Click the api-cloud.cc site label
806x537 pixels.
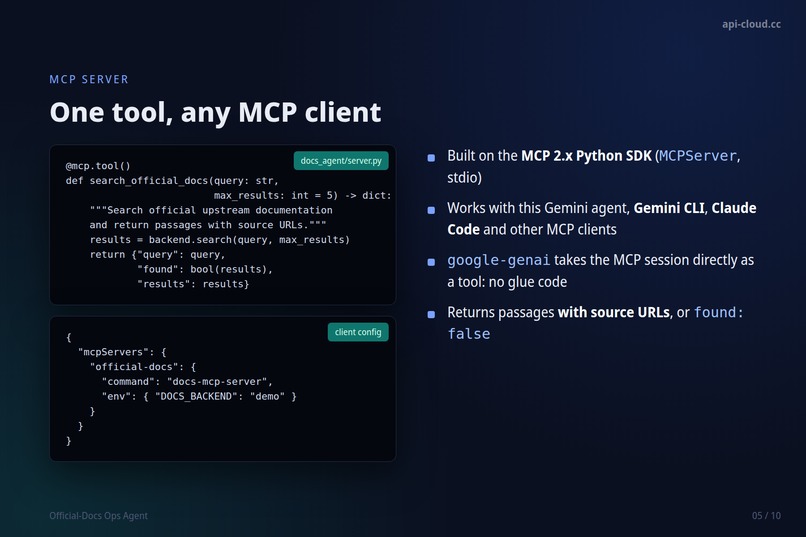[751, 24]
